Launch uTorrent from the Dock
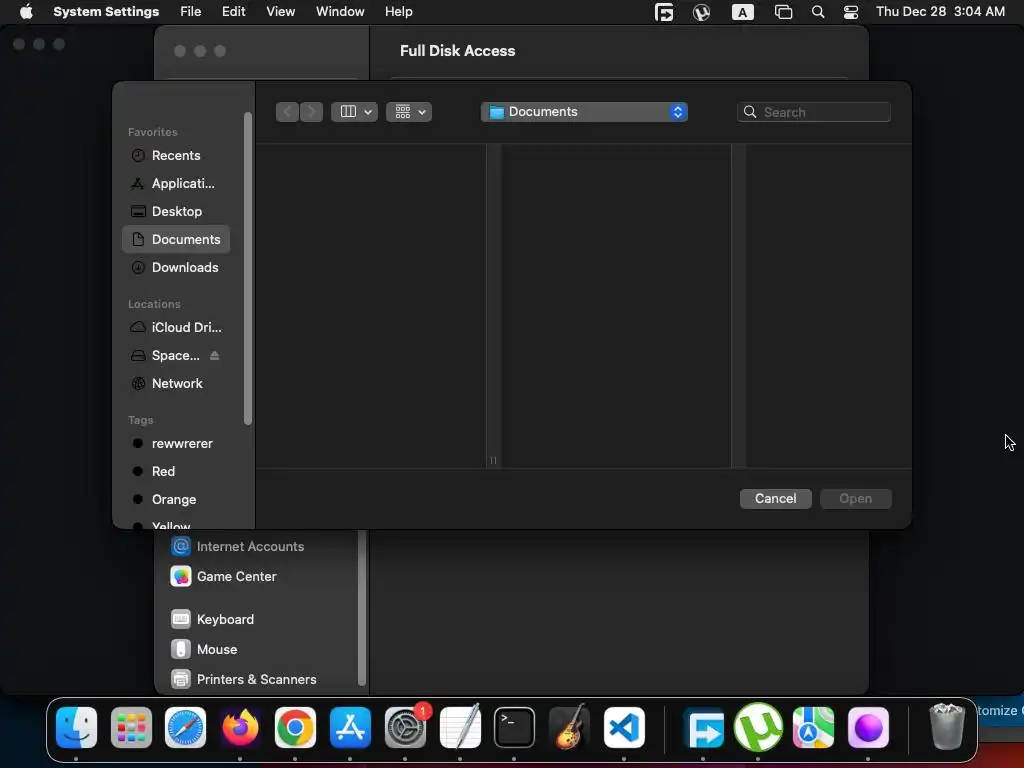The width and height of the screenshot is (1024, 768). coord(758,728)
